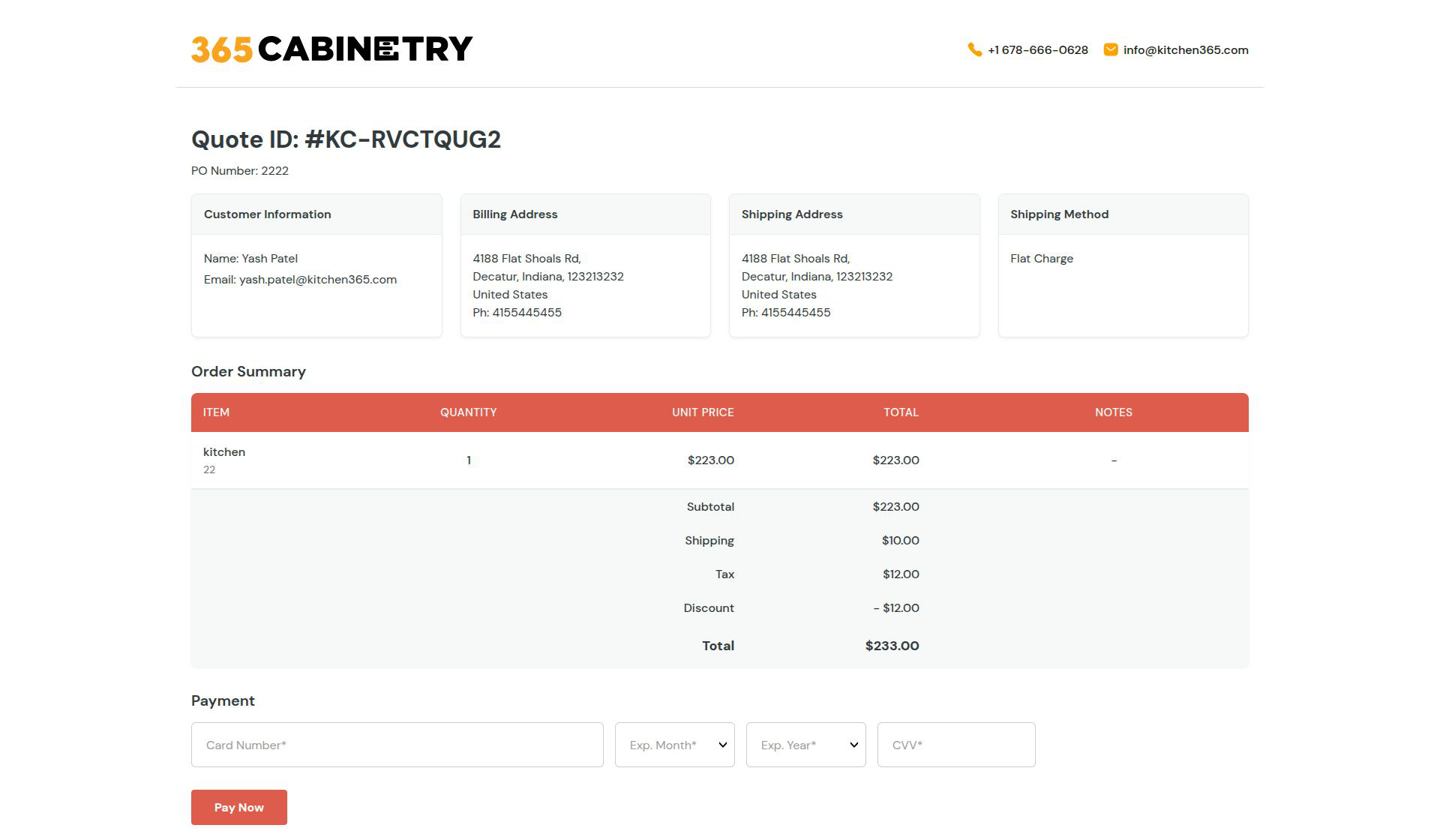
Task: Click the orange envelope email icon
Action: [x=1111, y=49]
